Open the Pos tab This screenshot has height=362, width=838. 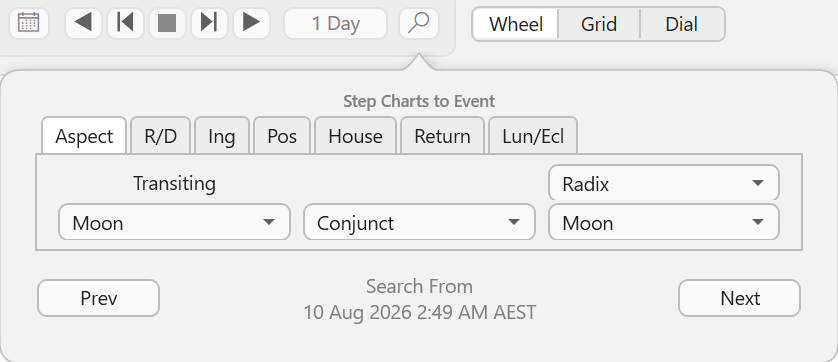(x=282, y=136)
